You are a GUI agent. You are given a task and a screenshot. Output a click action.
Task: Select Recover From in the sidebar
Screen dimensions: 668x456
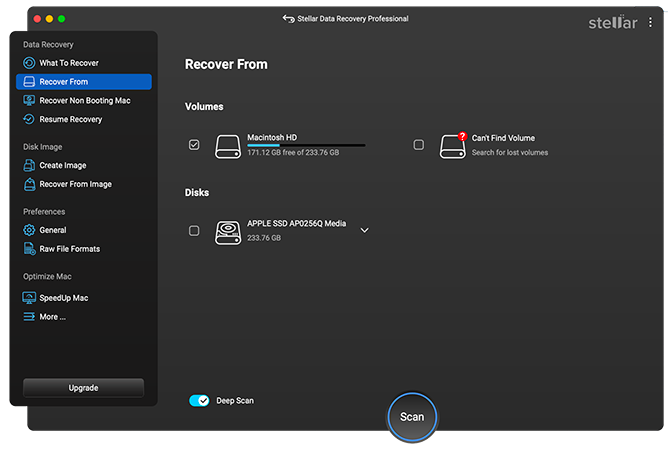[84, 82]
